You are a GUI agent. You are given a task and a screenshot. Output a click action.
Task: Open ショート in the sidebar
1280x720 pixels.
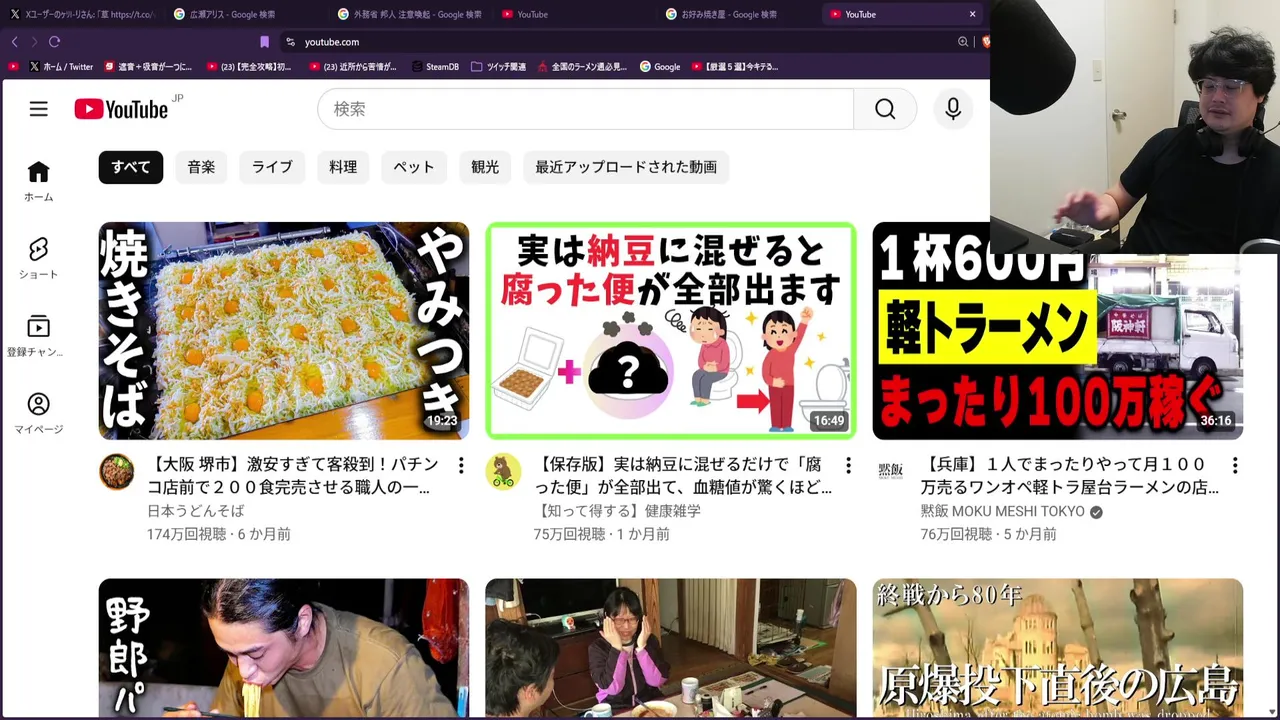[38, 259]
